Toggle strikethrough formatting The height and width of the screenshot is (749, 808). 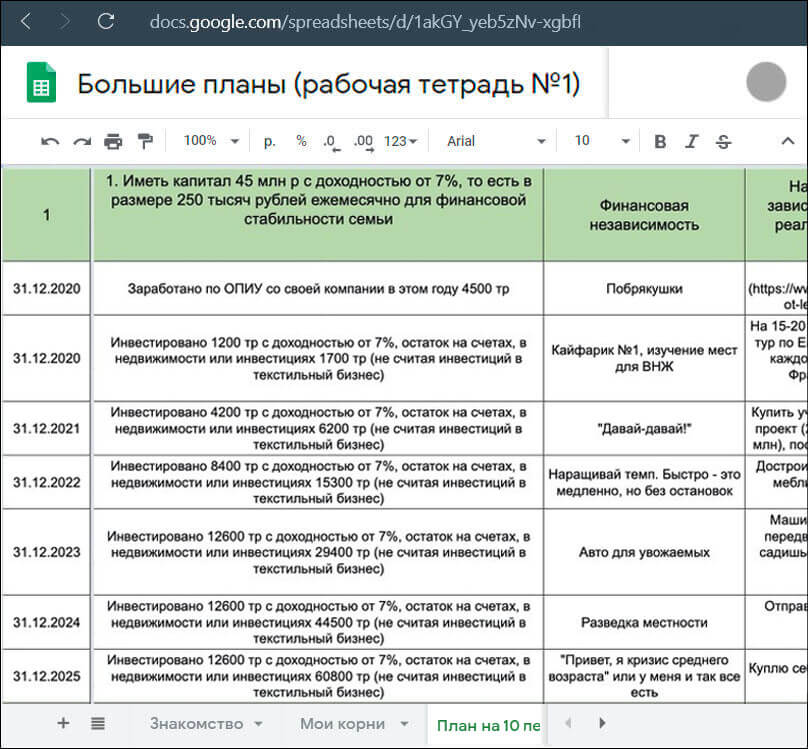pos(723,141)
